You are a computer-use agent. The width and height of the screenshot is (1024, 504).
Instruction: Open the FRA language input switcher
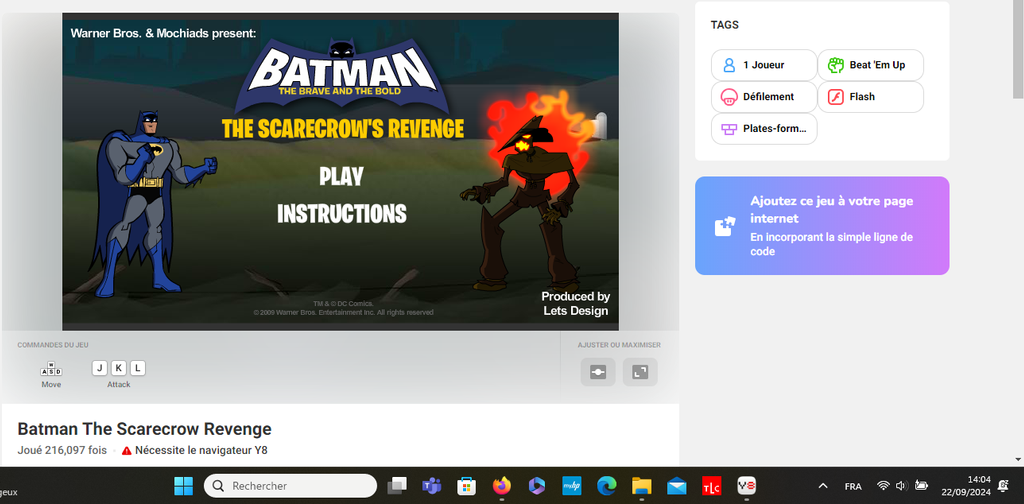pyautogui.click(x=853, y=486)
